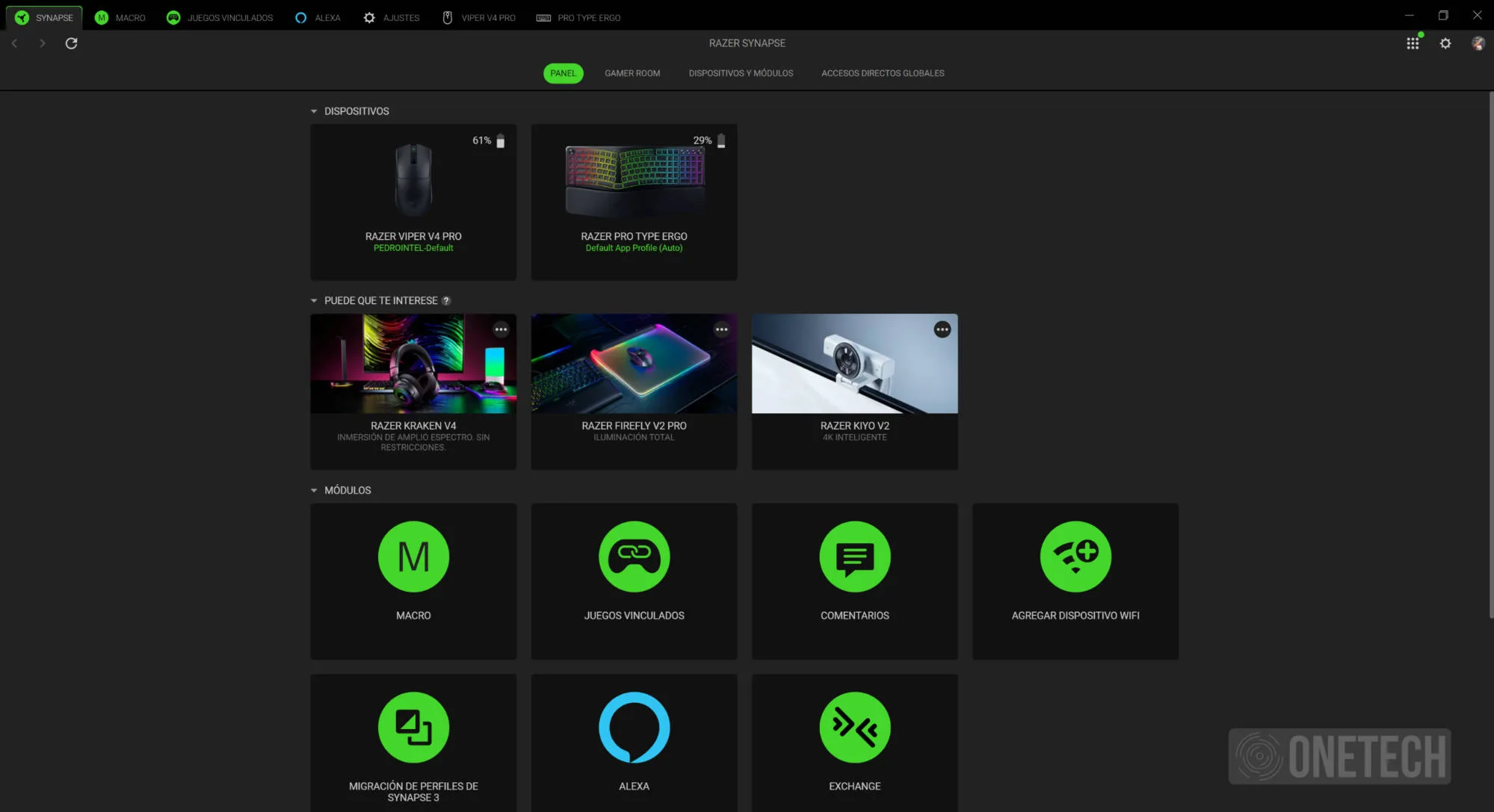Image resolution: width=1494 pixels, height=812 pixels.
Task: Switch to the Juegos Vinculados top tab
Action: coord(220,17)
